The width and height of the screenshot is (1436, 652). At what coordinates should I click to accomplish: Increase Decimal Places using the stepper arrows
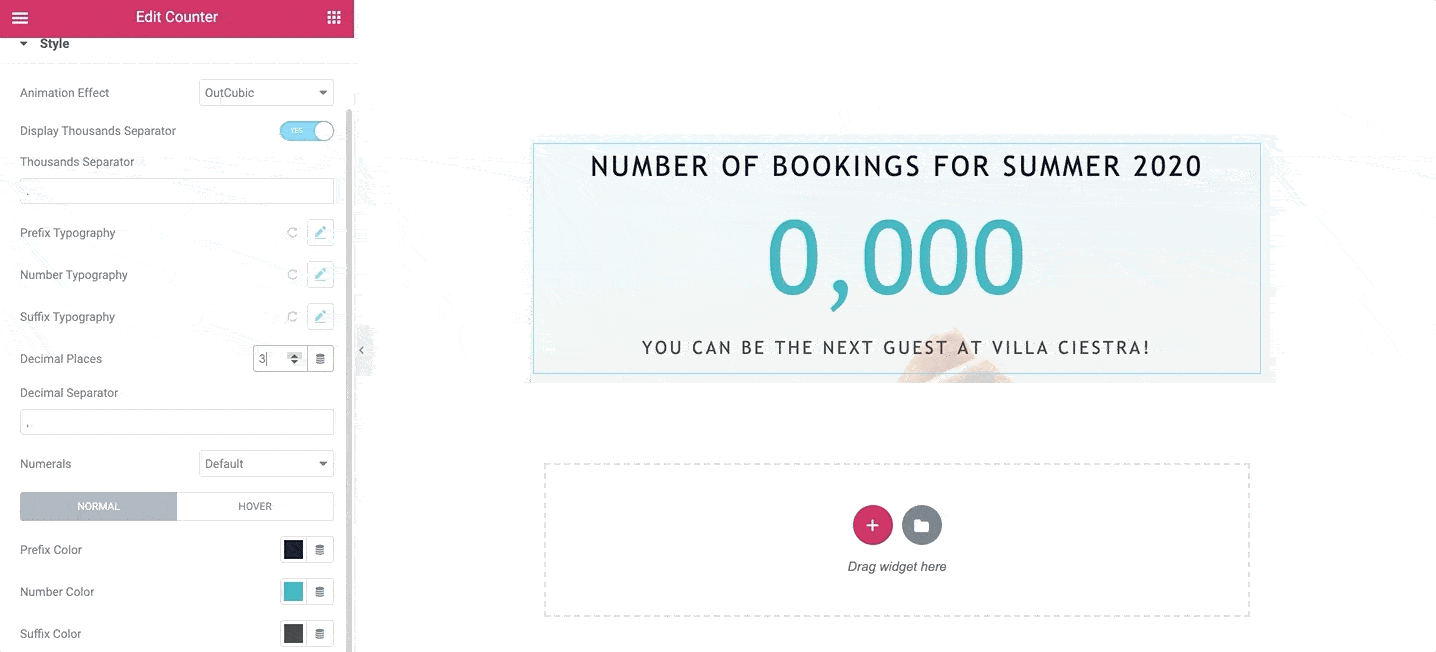(x=294, y=355)
